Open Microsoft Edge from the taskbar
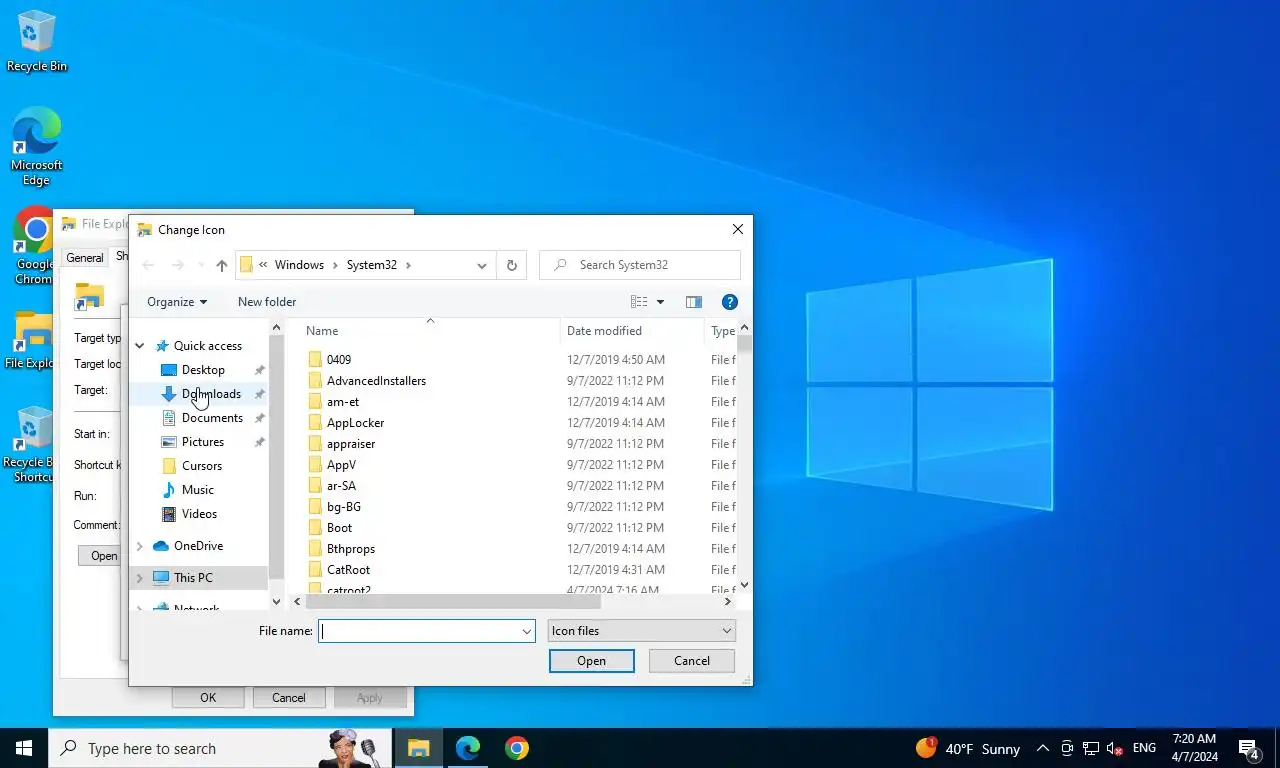Screen dimensions: 1280x768 tap(468, 748)
